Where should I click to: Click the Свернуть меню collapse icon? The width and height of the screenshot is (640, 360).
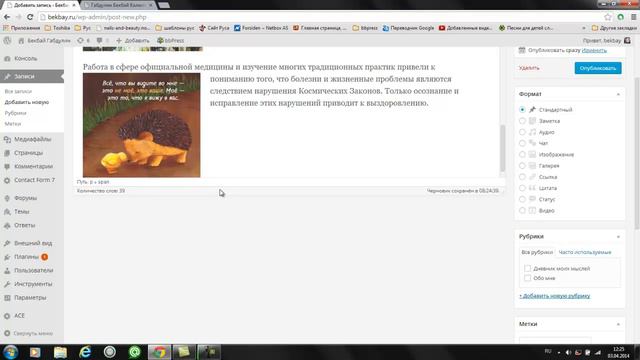(x=7, y=333)
